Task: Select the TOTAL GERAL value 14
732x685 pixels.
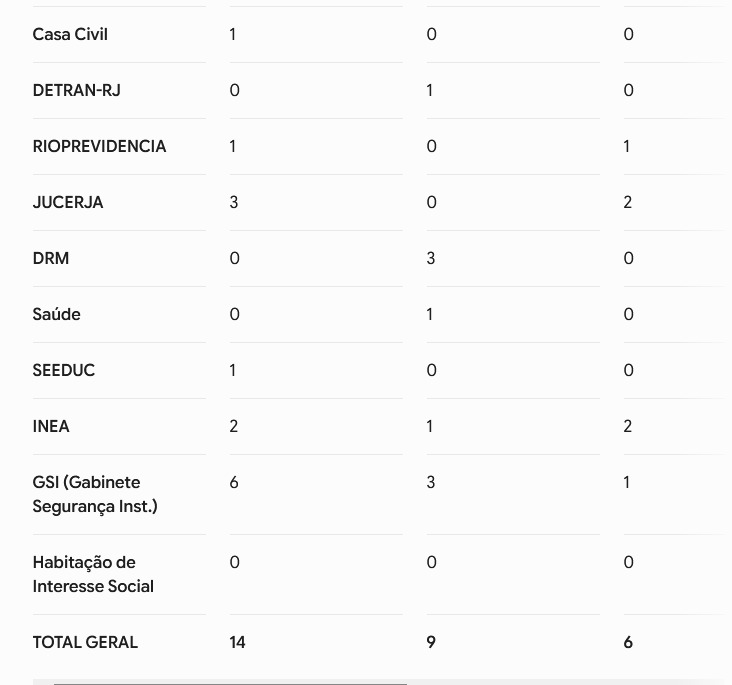Action: [x=237, y=642]
